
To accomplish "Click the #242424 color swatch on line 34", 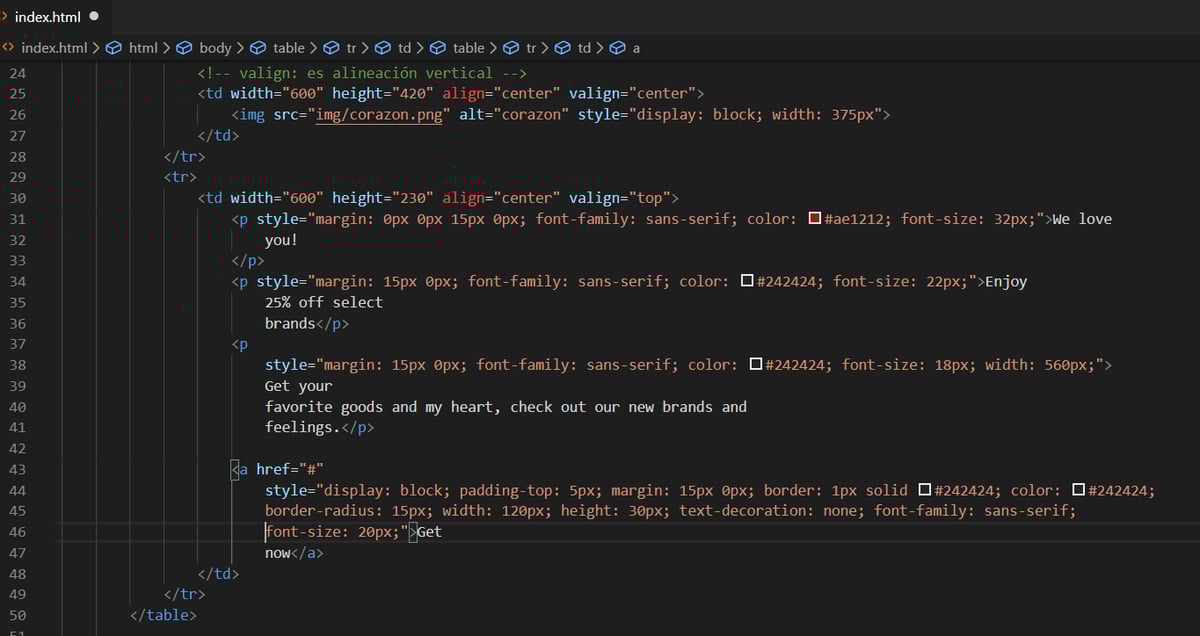I will point(746,281).
